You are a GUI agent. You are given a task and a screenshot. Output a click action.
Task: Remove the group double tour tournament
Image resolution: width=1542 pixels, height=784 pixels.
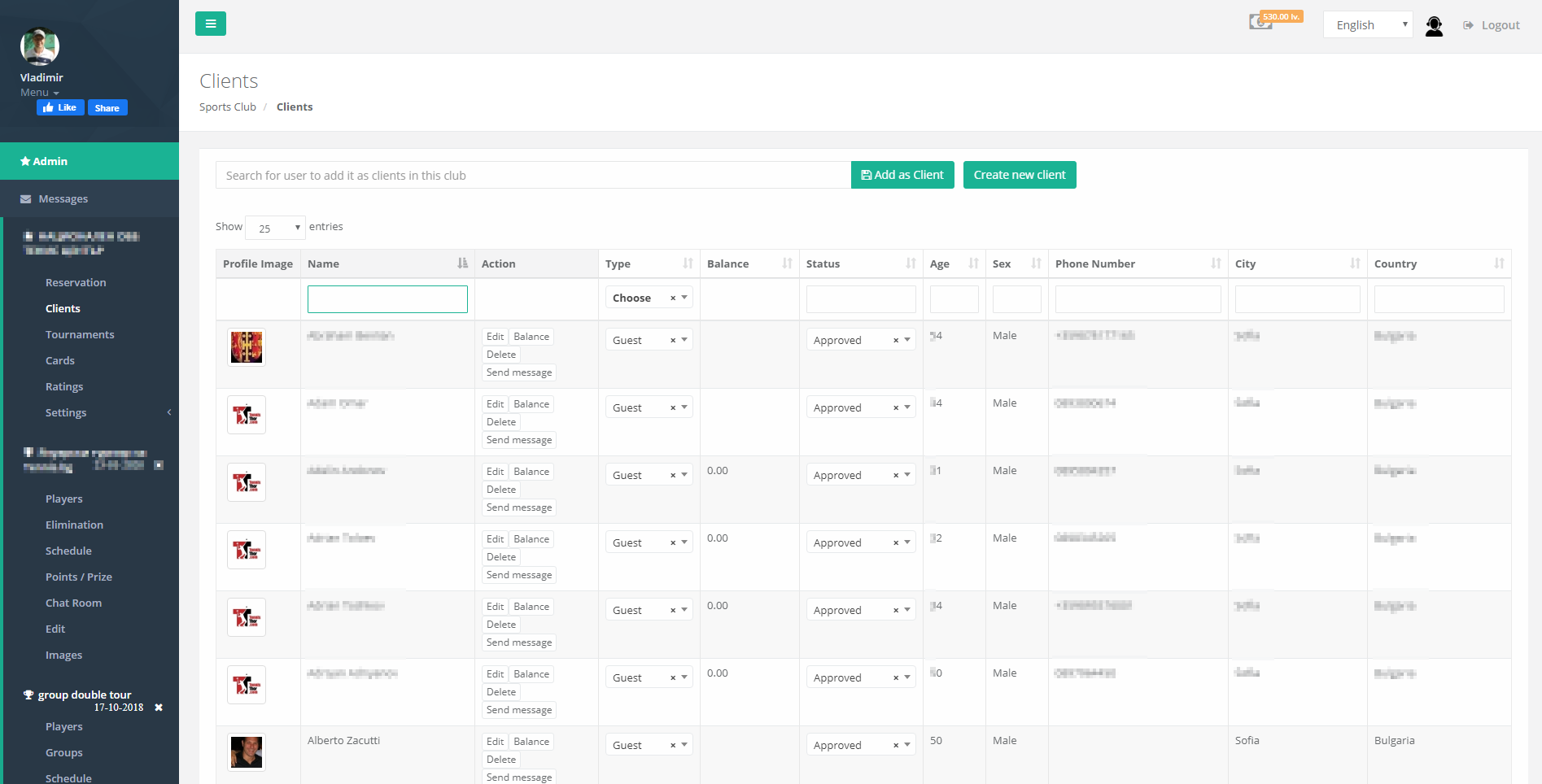click(x=159, y=708)
